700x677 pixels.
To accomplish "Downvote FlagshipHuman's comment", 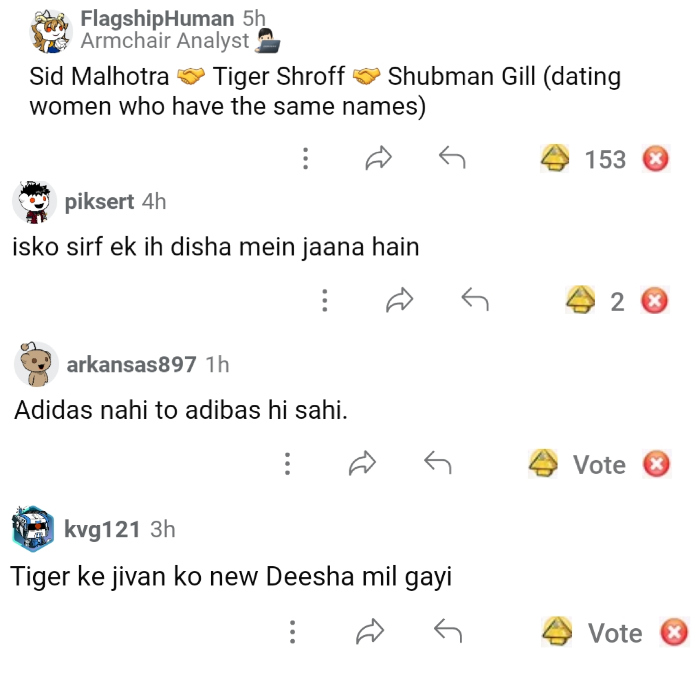I will point(655,159).
